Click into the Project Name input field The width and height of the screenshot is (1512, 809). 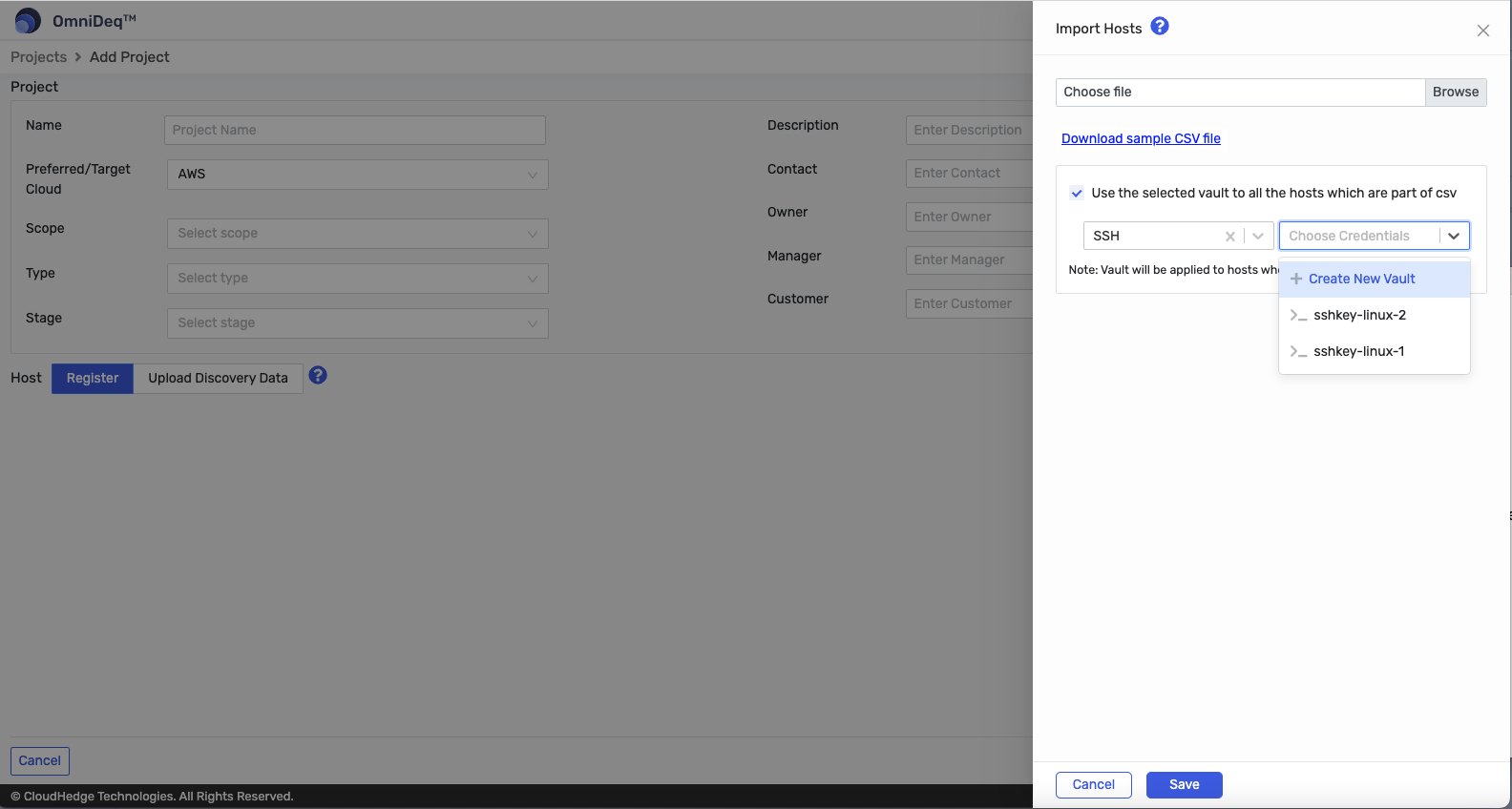pyautogui.click(x=354, y=131)
